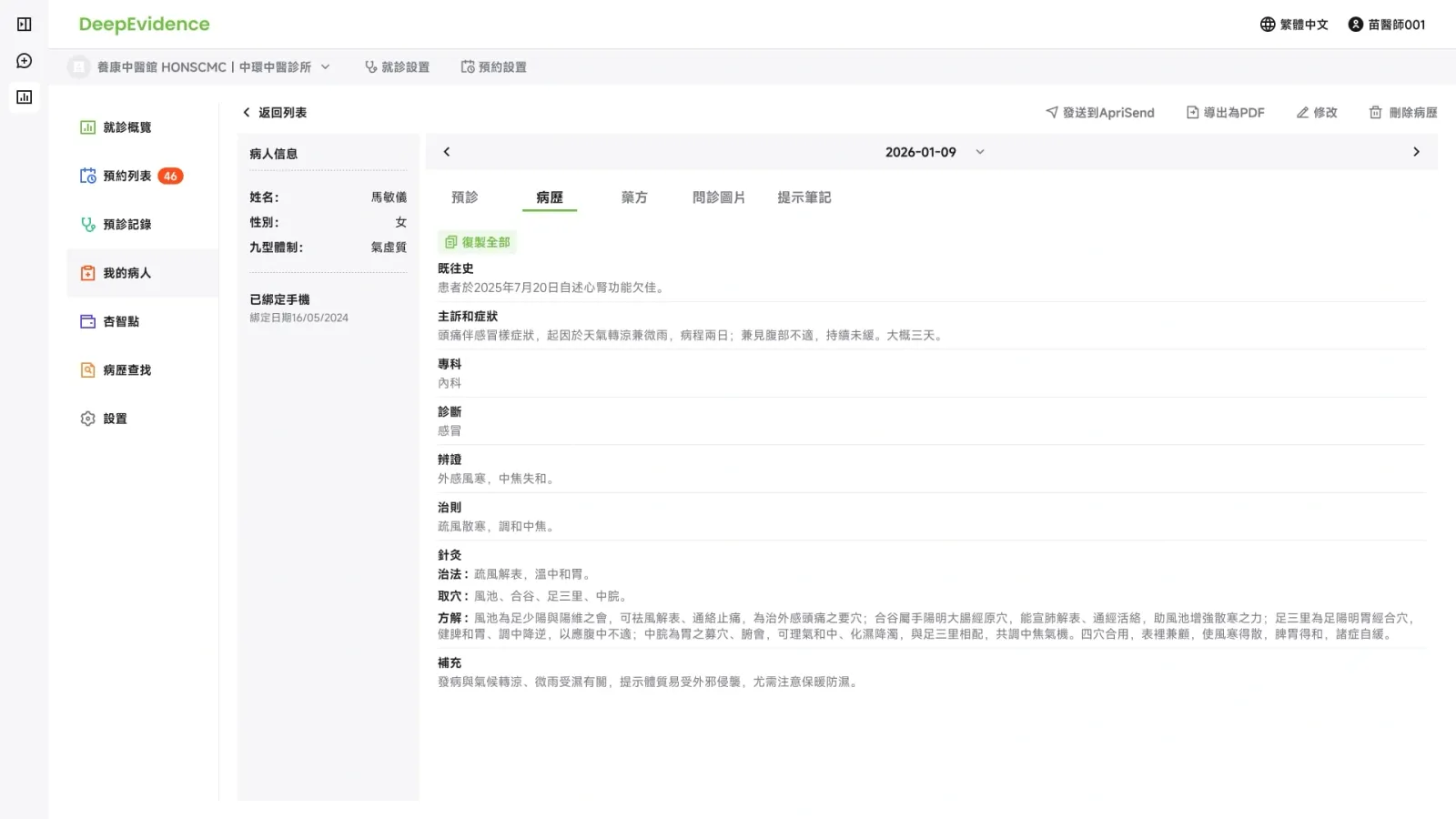Click constitution value 氣虛質

pyautogui.click(x=389, y=248)
